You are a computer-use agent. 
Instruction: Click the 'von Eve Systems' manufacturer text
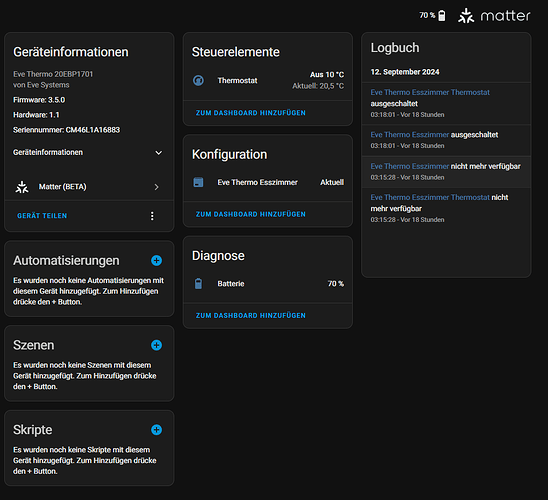[x=41, y=85]
